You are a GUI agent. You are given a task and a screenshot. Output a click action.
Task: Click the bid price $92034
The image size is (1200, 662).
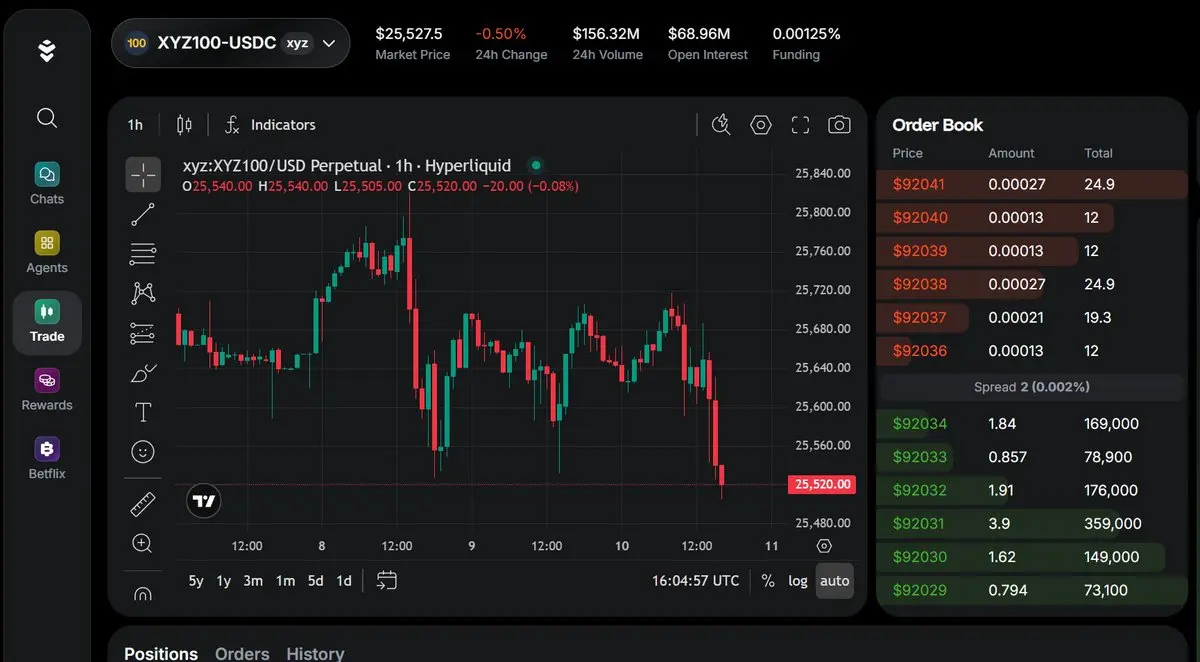pos(919,424)
